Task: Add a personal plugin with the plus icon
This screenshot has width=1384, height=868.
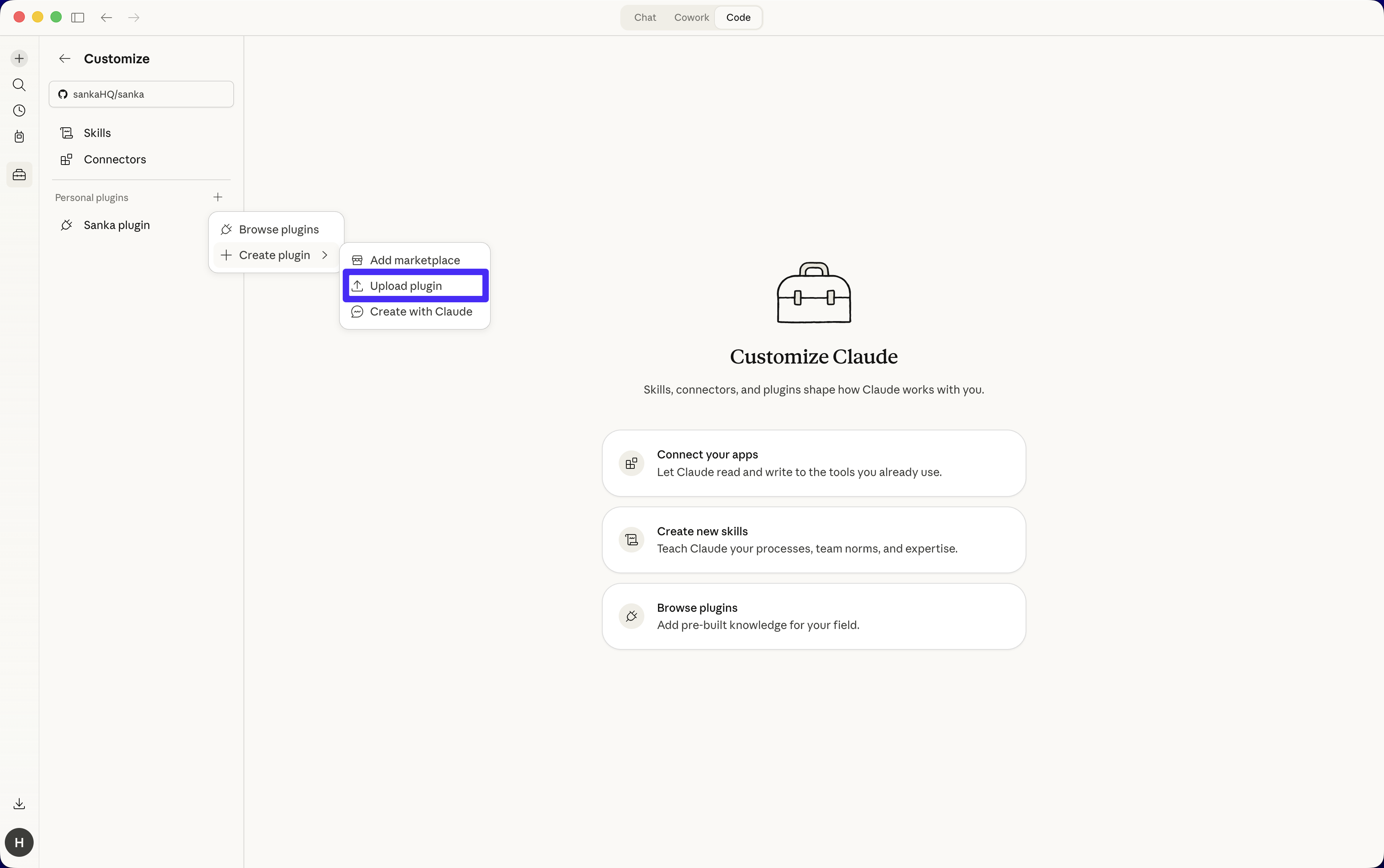Action: [217, 197]
